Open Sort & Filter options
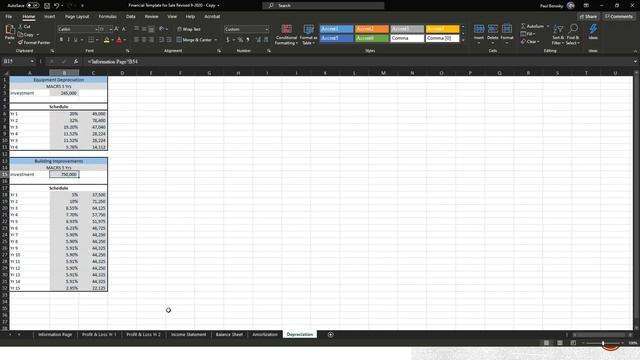This screenshot has height=360, width=640. tap(557, 35)
